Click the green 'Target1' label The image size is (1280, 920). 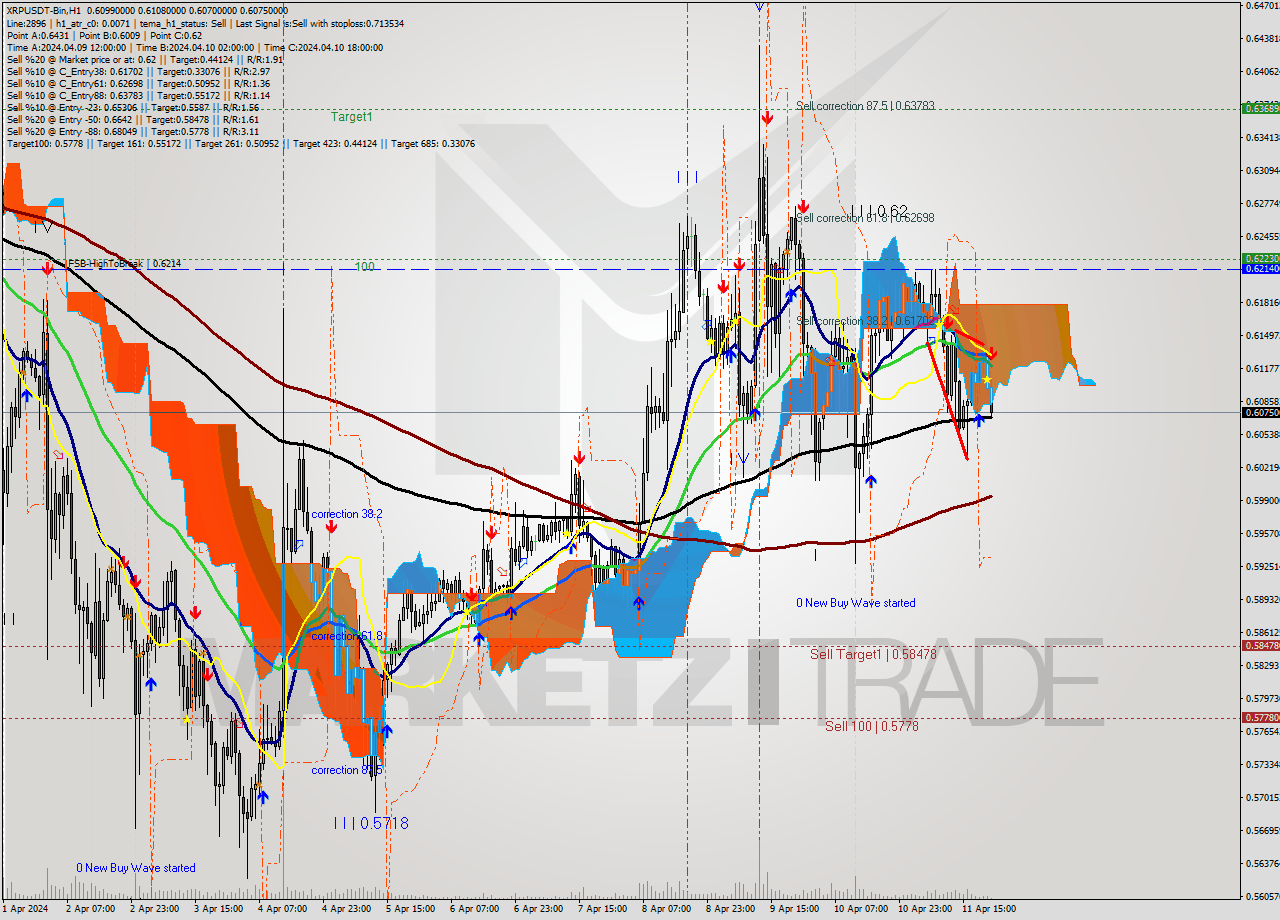352,117
